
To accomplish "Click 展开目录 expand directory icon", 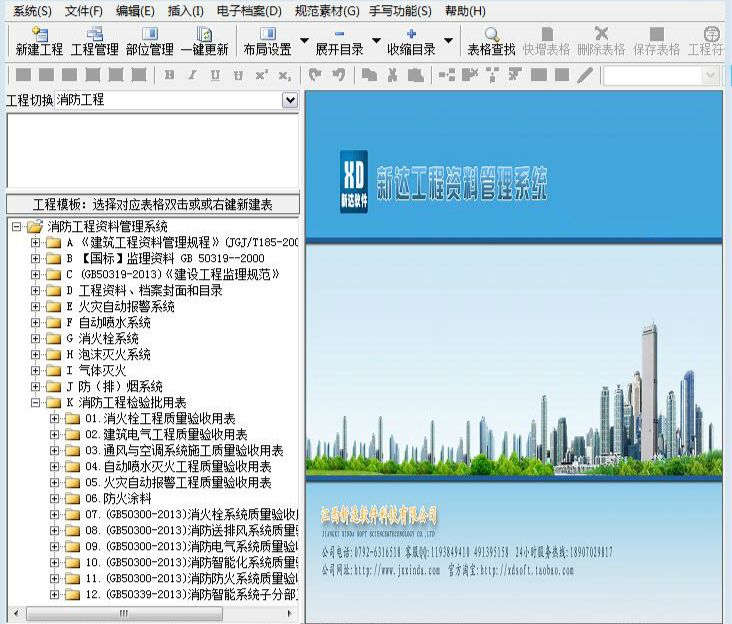I will point(339,41).
